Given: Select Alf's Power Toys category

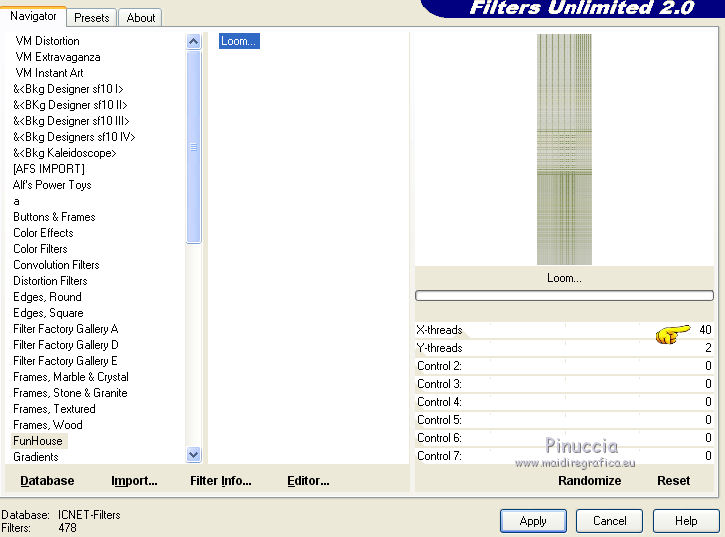Looking at the screenshot, I should point(52,185).
